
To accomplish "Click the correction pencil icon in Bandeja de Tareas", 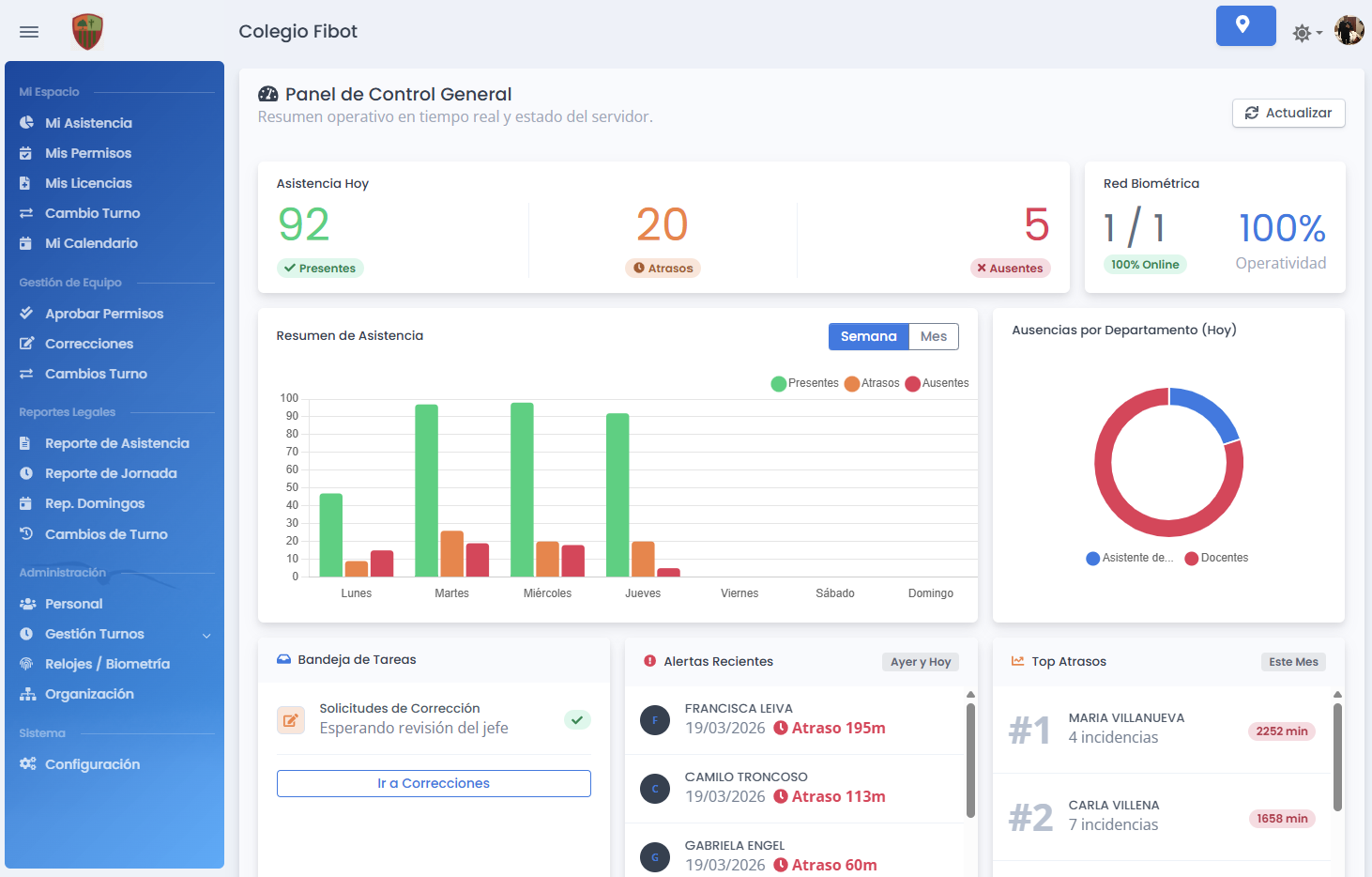I will click(x=291, y=719).
